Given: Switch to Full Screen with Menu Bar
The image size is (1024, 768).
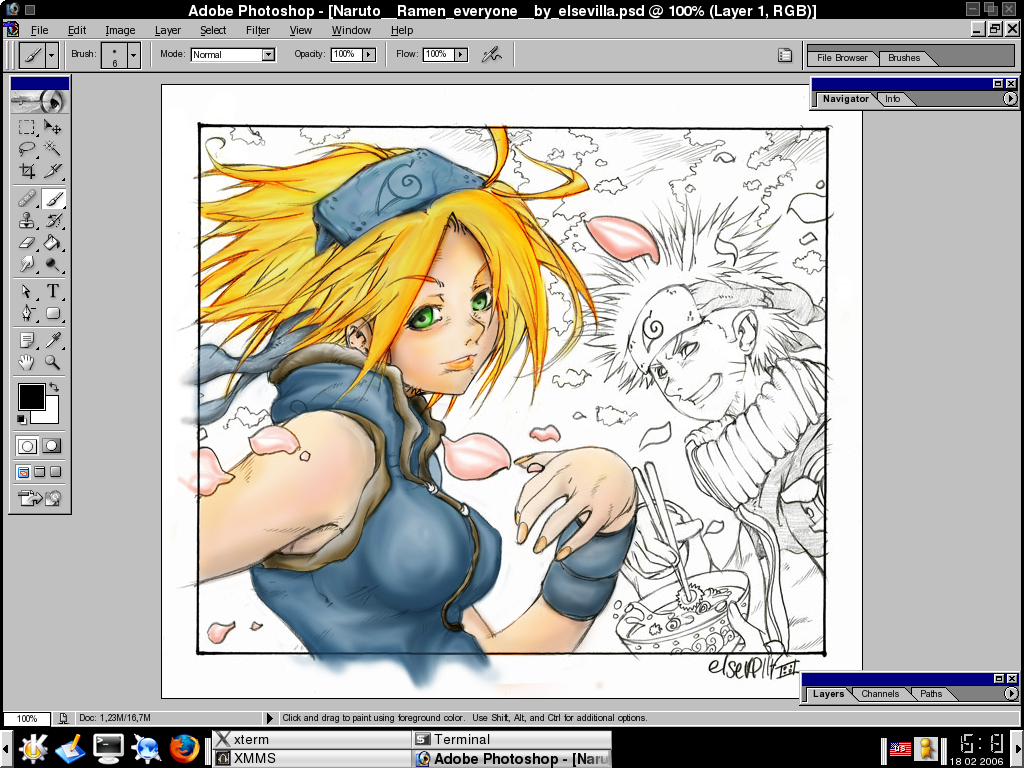Looking at the screenshot, I should click(40, 472).
